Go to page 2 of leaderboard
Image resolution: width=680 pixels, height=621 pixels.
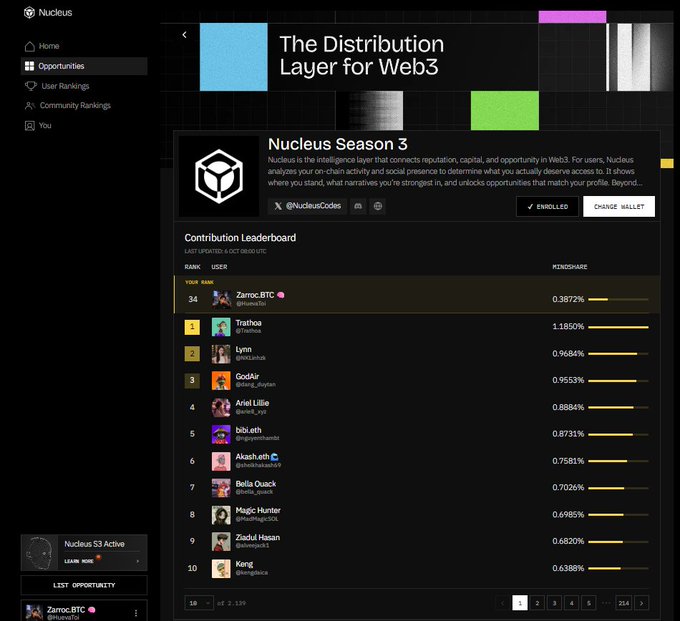point(537,603)
